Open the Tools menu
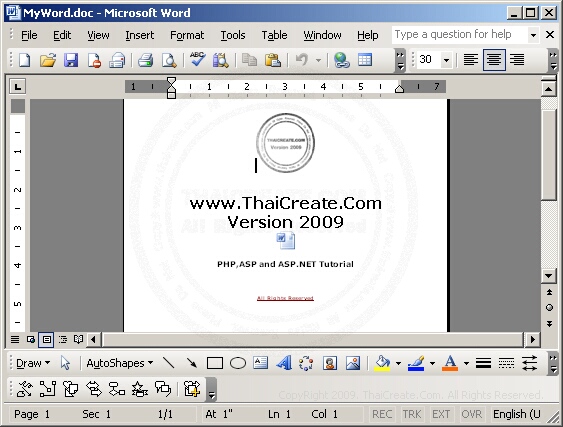563x427 pixels. tap(233, 35)
